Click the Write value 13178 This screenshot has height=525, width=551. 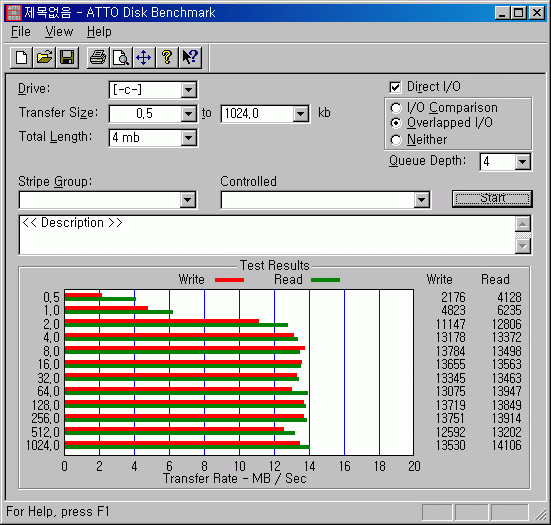pyautogui.click(x=451, y=337)
